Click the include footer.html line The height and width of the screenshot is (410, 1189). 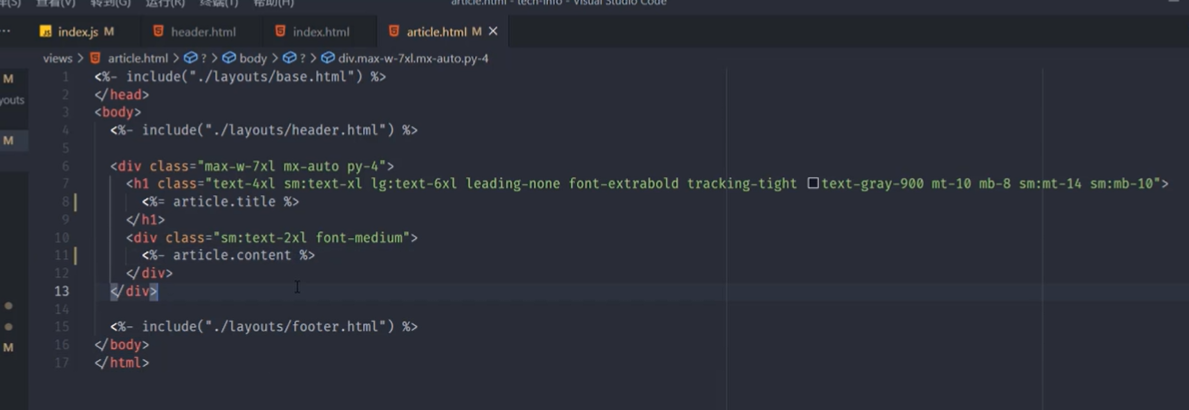click(264, 327)
